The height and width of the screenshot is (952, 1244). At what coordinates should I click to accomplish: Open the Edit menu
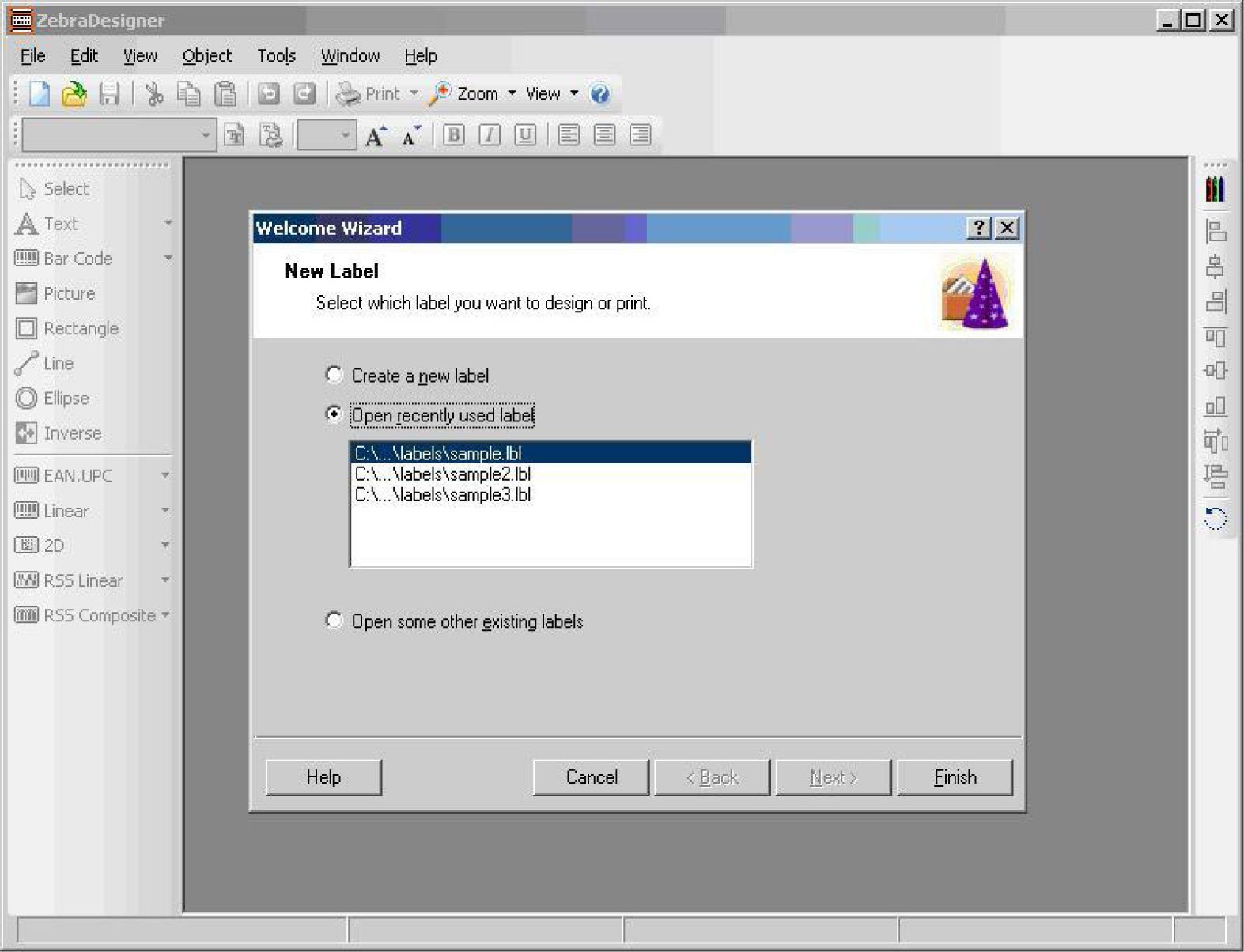pyautogui.click(x=84, y=56)
